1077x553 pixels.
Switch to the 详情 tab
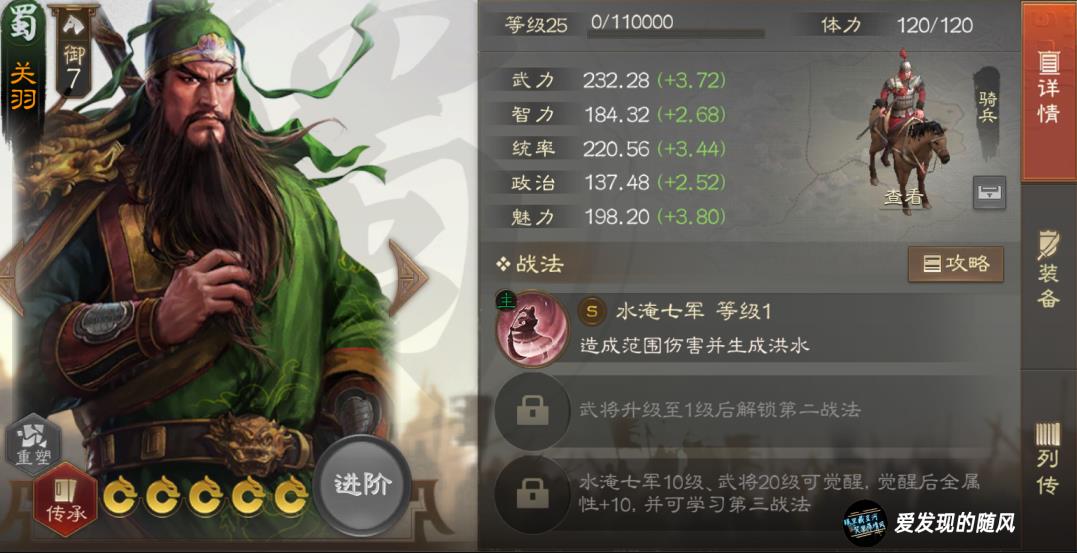click(1048, 91)
